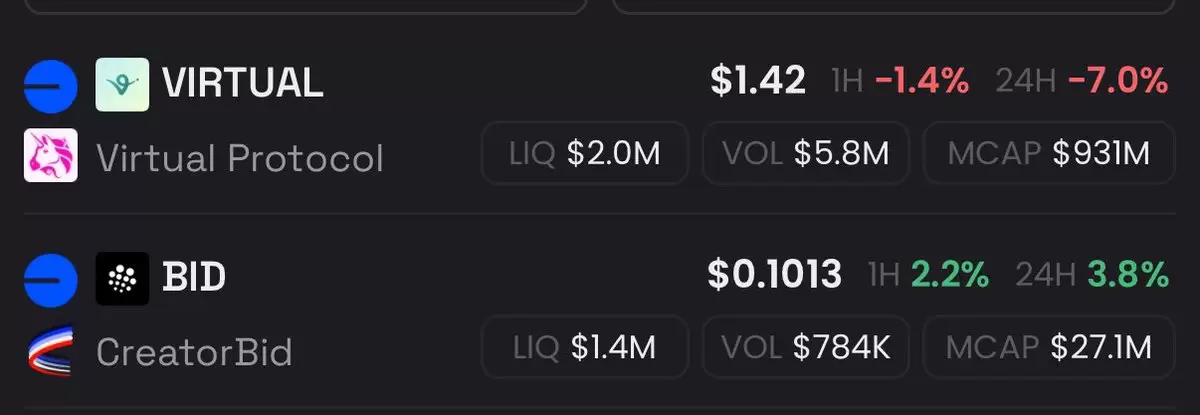
Task: Click the LIQ $2.0M box
Action: click(x=585, y=153)
